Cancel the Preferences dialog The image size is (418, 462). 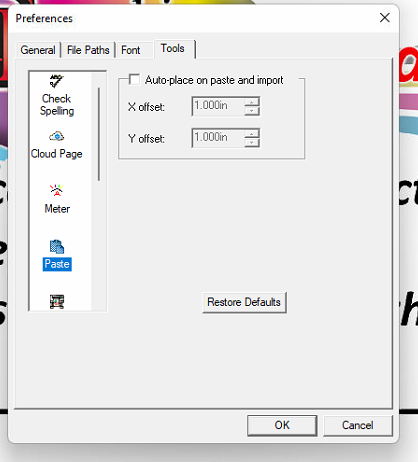tap(358, 425)
